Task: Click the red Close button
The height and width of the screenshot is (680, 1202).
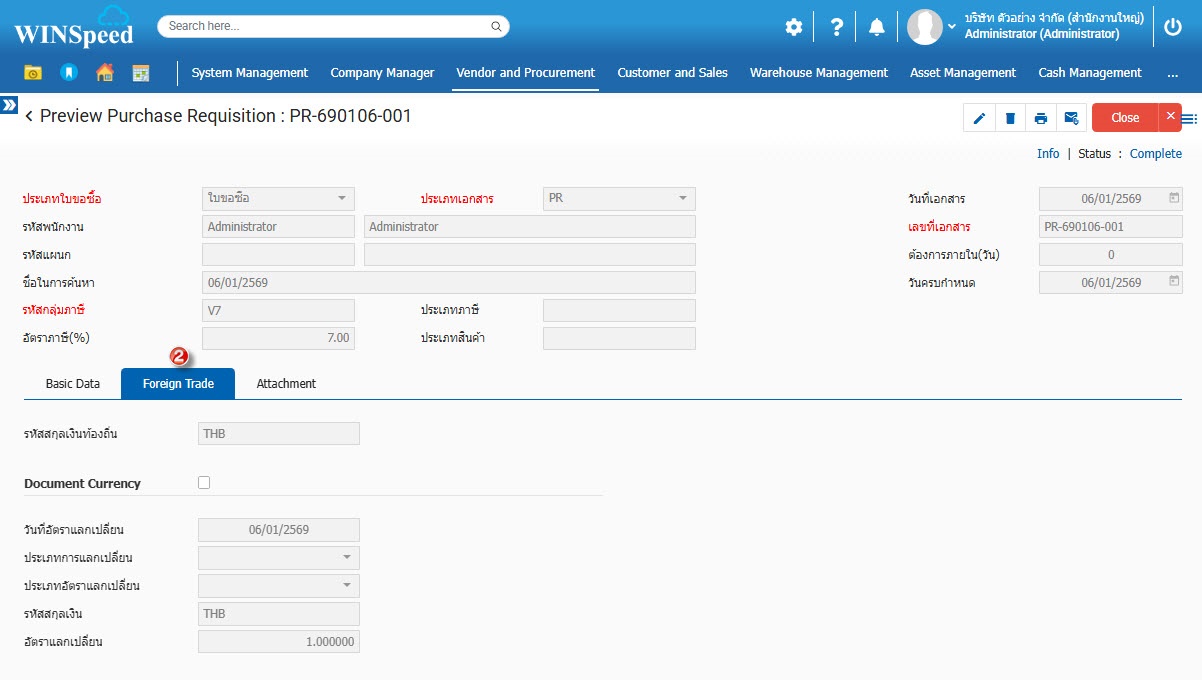Action: [1124, 118]
